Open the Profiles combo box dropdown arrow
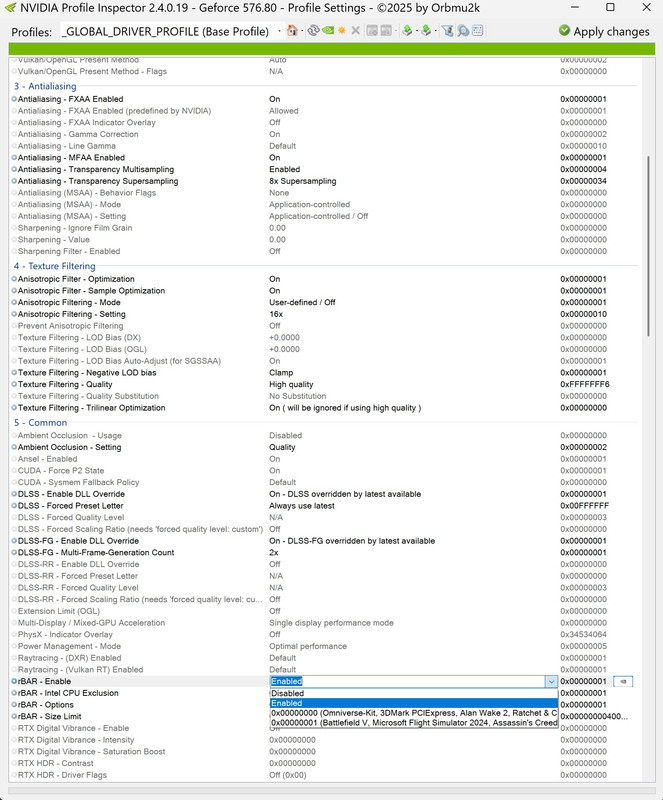663x800 pixels. 279,31
